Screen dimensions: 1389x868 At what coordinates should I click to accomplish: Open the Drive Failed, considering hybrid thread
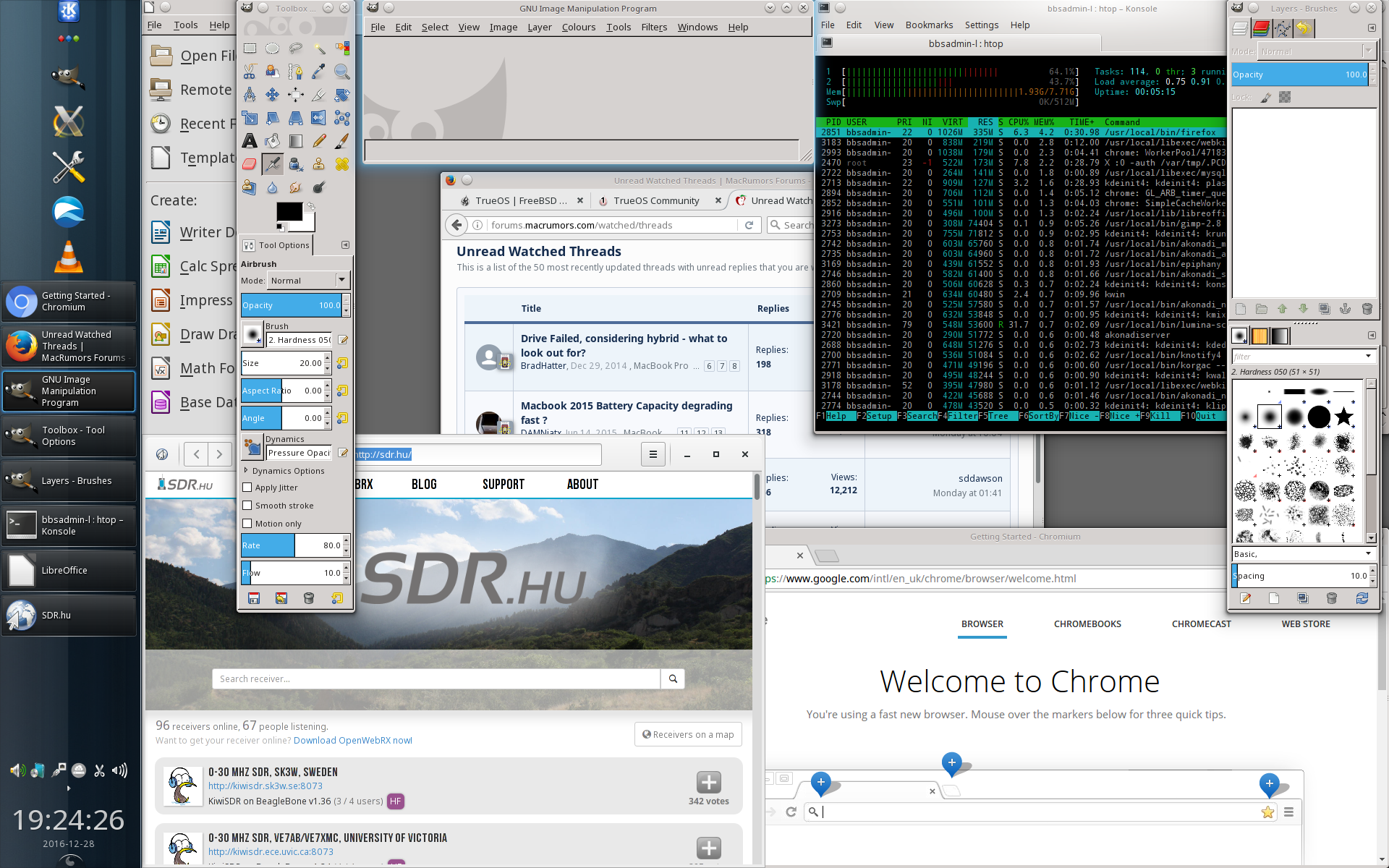tap(624, 345)
